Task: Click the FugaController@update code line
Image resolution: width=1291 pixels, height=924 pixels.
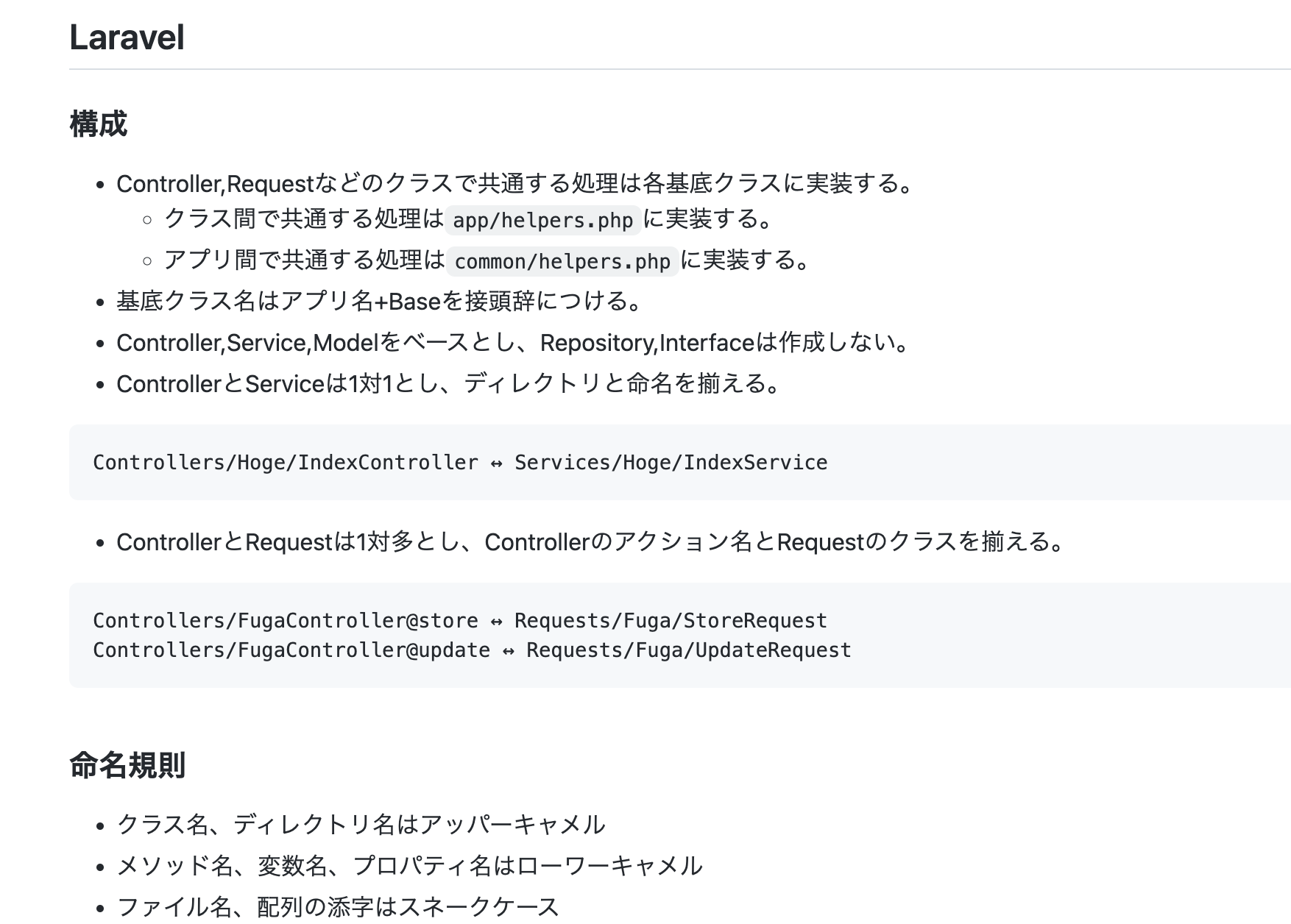Action: coord(472,650)
